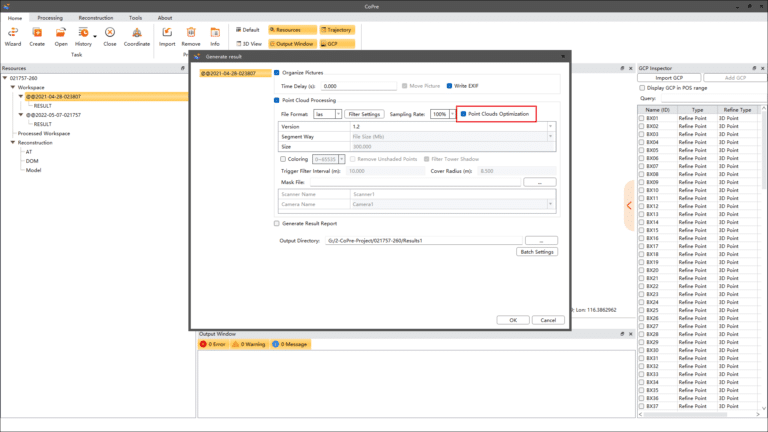The width and height of the screenshot is (768, 432).
Task: Expand the Sampling Rate dropdown
Action: click(x=452, y=114)
